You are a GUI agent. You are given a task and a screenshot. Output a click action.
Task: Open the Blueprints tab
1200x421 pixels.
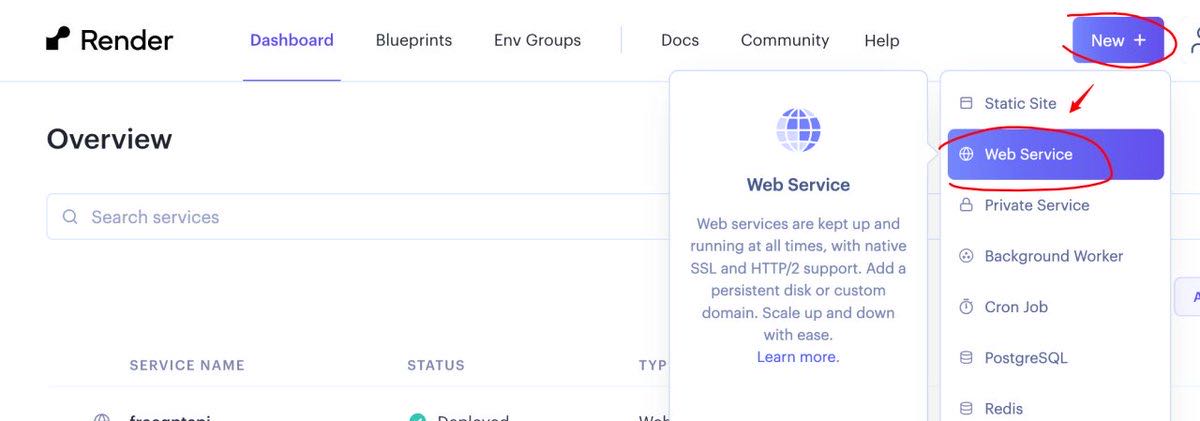pos(413,40)
